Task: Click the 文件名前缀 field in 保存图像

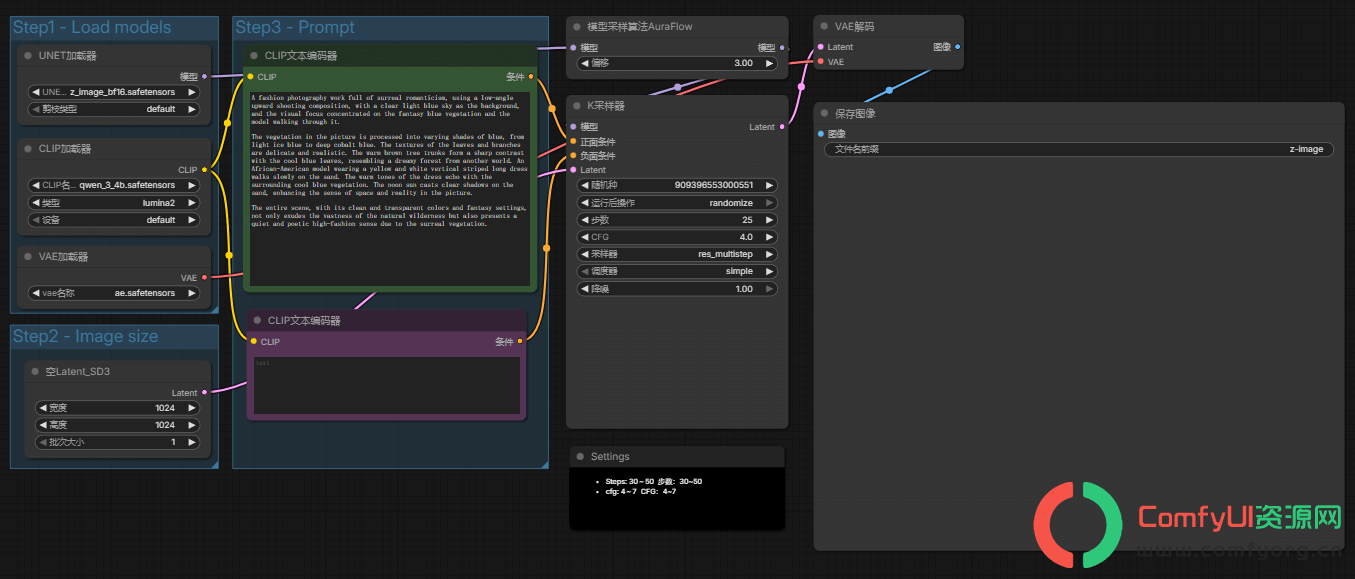Action: coord(1079,149)
